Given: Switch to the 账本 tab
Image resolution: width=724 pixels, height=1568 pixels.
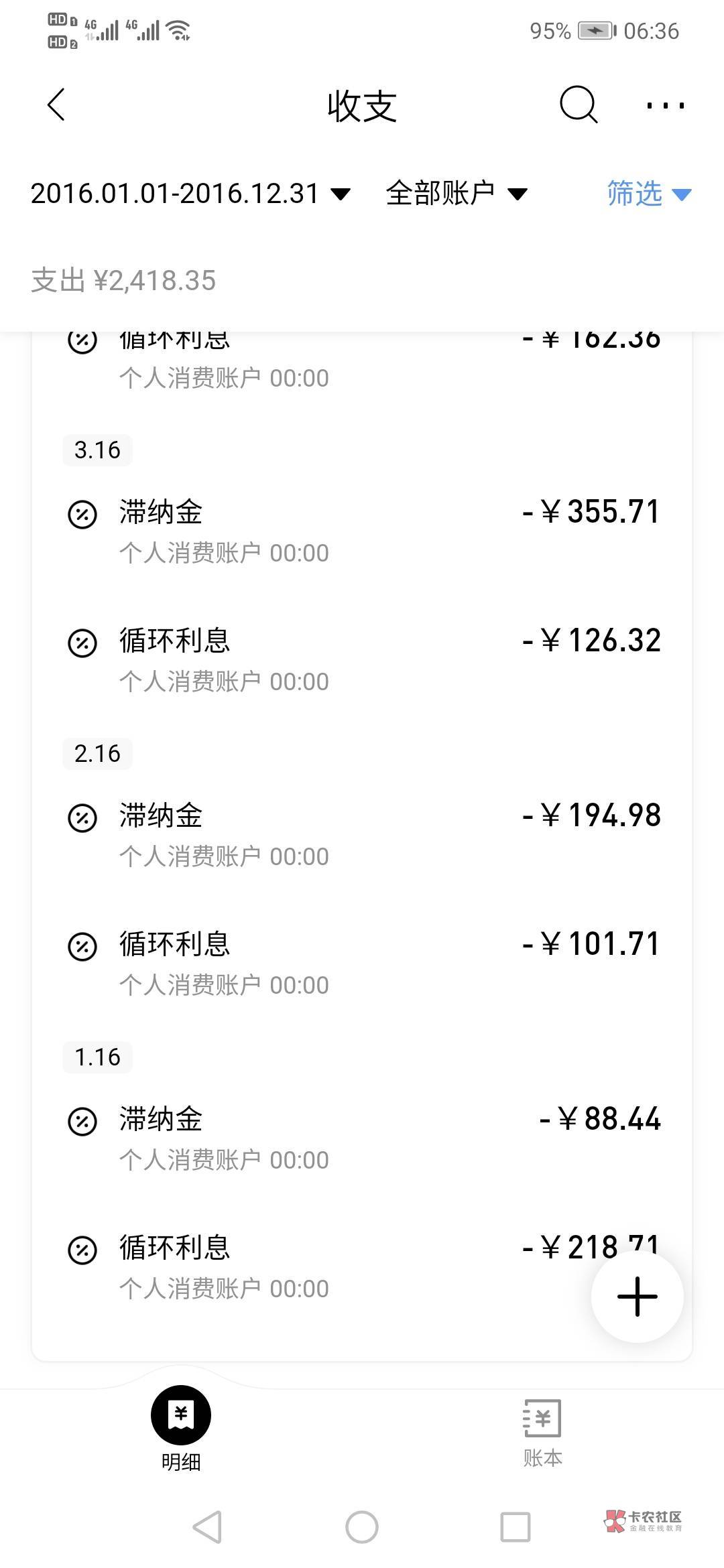Looking at the screenshot, I should (x=542, y=1432).
